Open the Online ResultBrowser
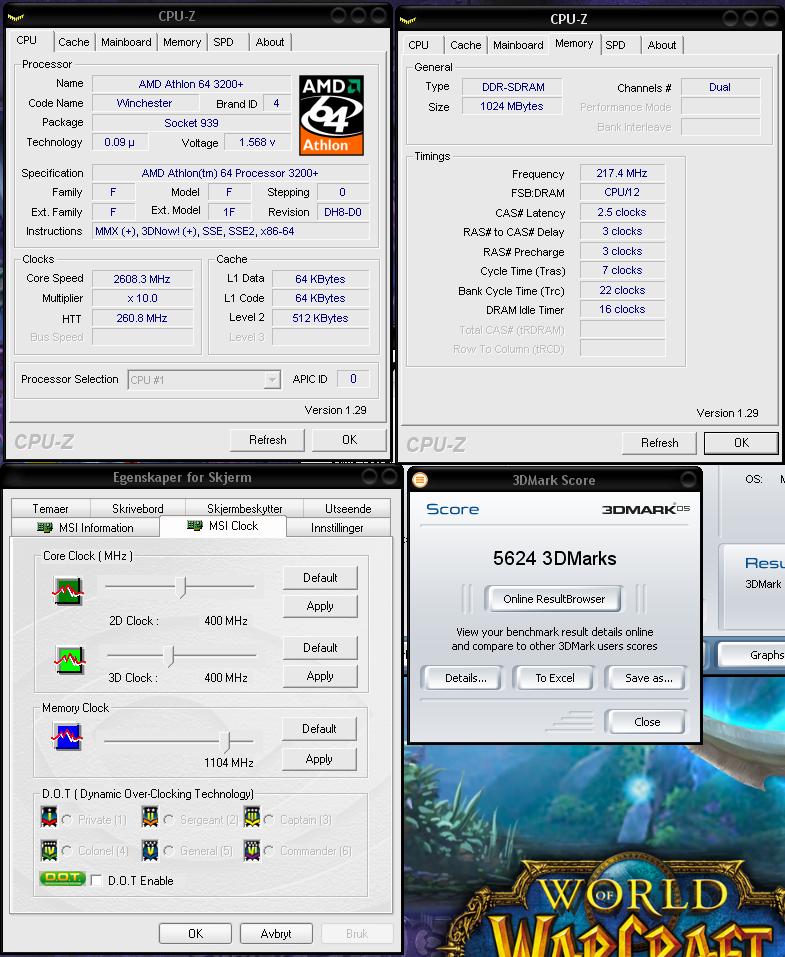 (x=554, y=599)
